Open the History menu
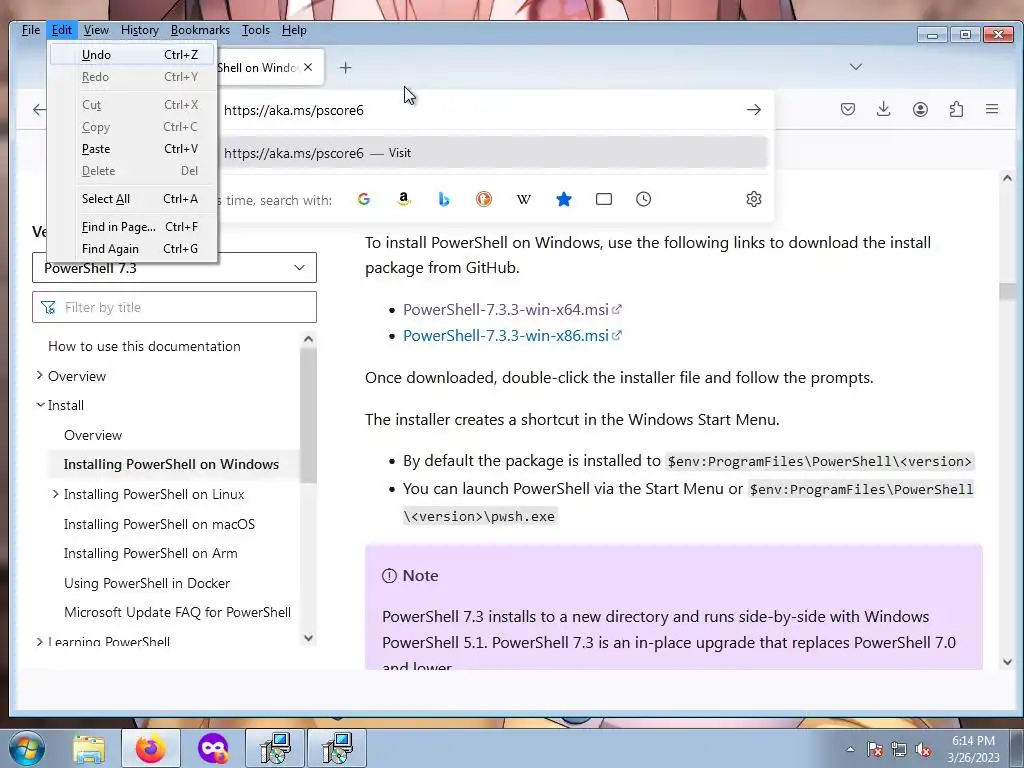 point(140,30)
